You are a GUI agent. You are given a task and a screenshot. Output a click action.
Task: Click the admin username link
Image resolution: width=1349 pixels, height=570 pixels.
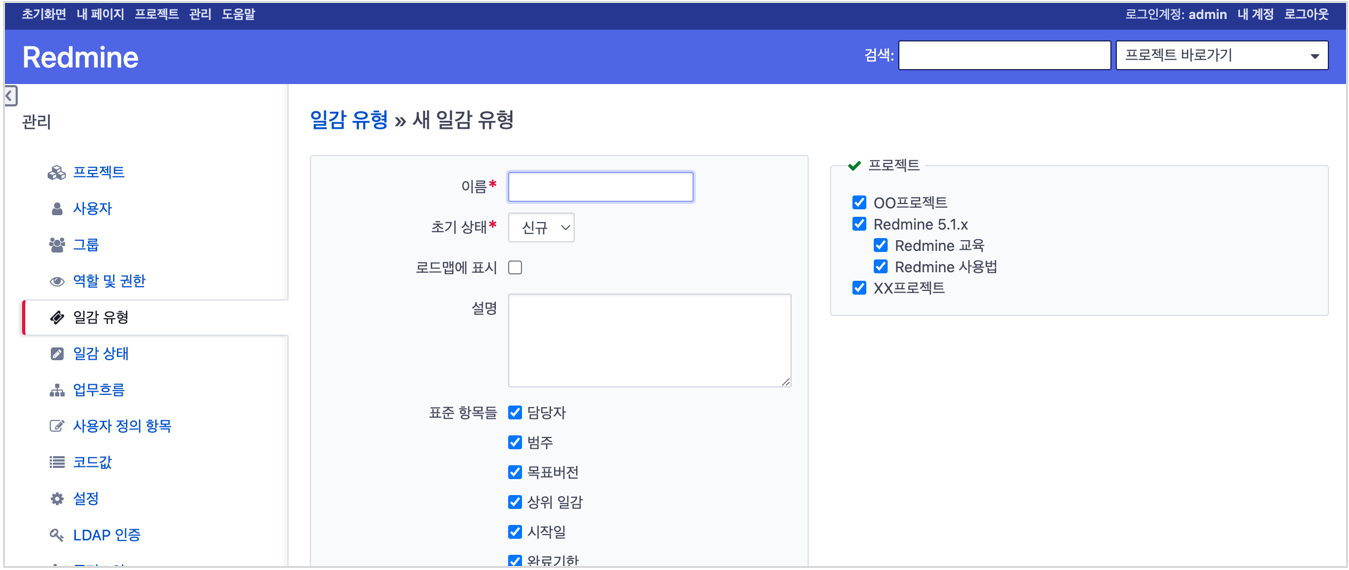click(1208, 15)
